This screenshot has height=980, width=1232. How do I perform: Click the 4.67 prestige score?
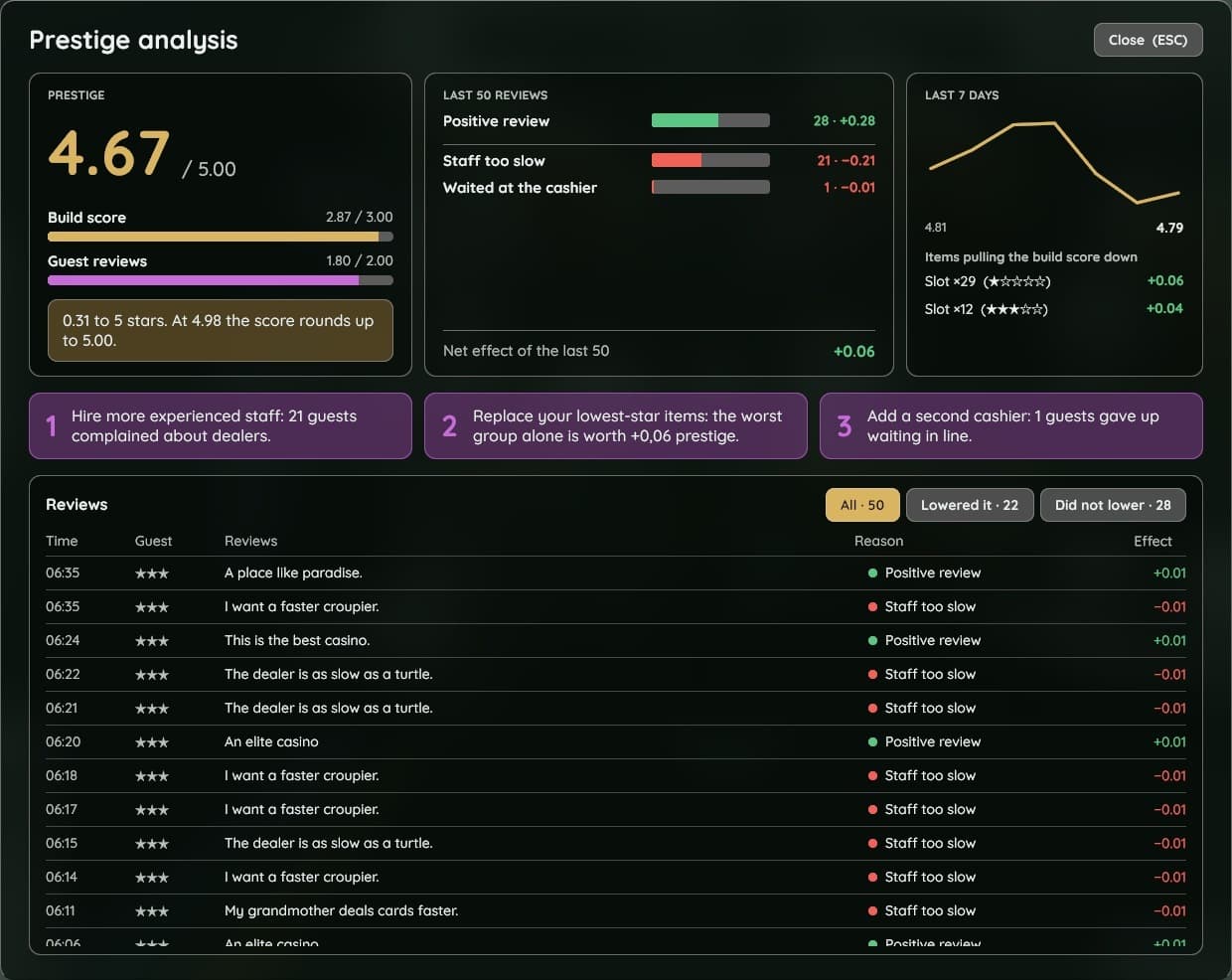click(108, 154)
